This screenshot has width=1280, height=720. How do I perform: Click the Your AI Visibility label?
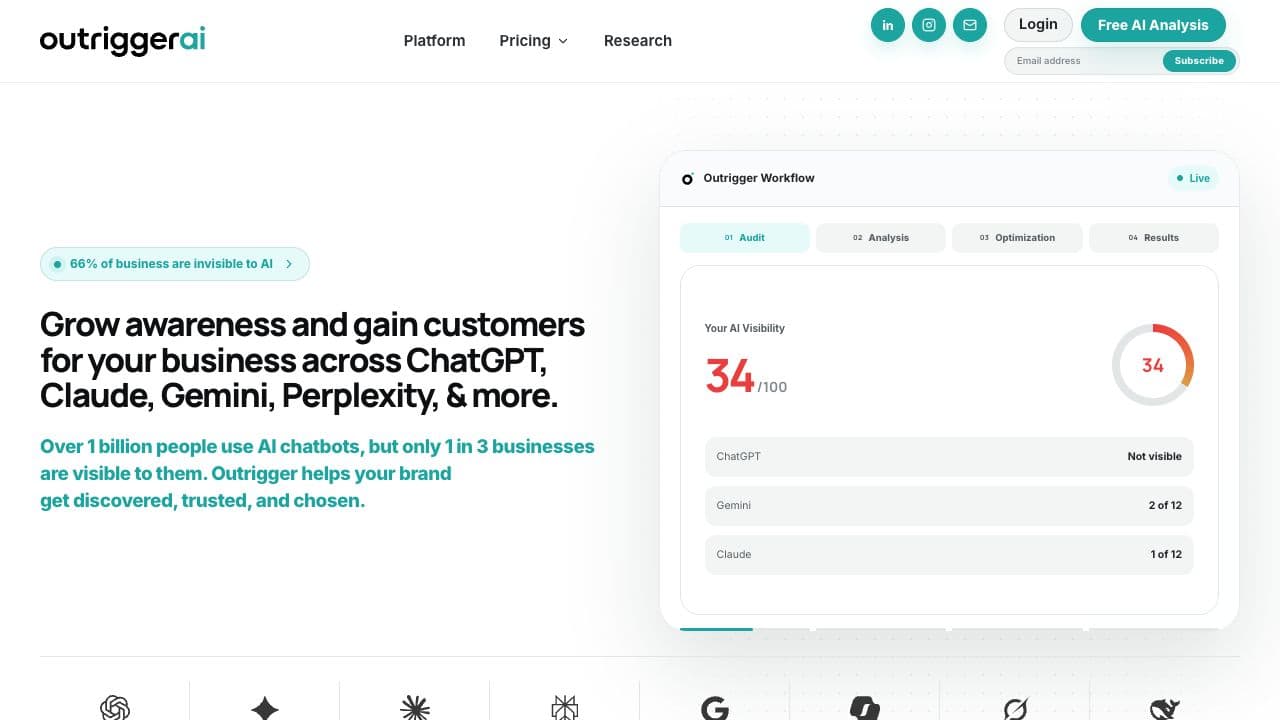[744, 328]
